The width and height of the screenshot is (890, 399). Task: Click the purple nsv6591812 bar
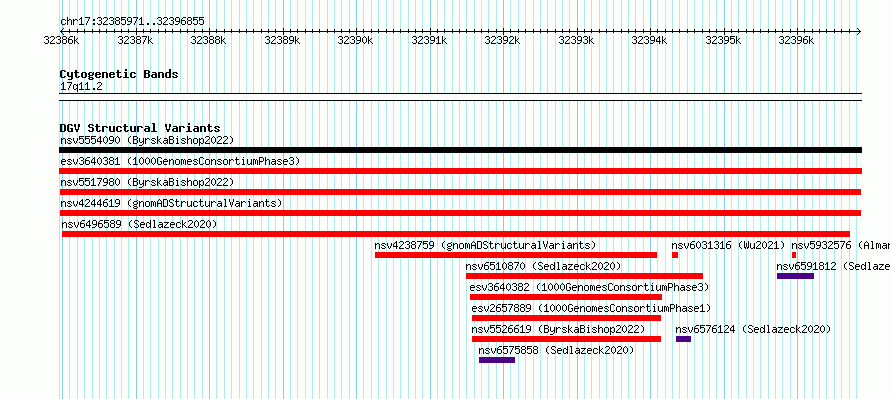pyautogui.click(x=795, y=276)
